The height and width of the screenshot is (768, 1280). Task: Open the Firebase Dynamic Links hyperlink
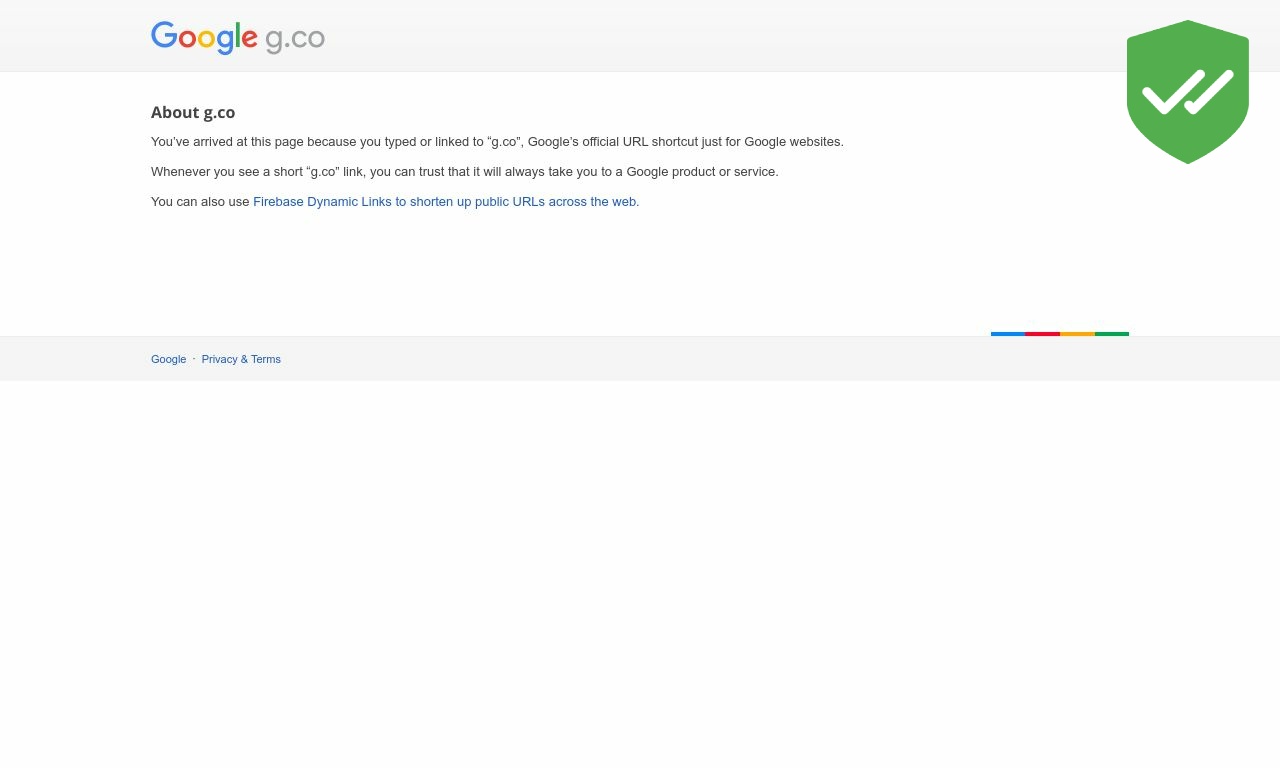click(x=446, y=201)
